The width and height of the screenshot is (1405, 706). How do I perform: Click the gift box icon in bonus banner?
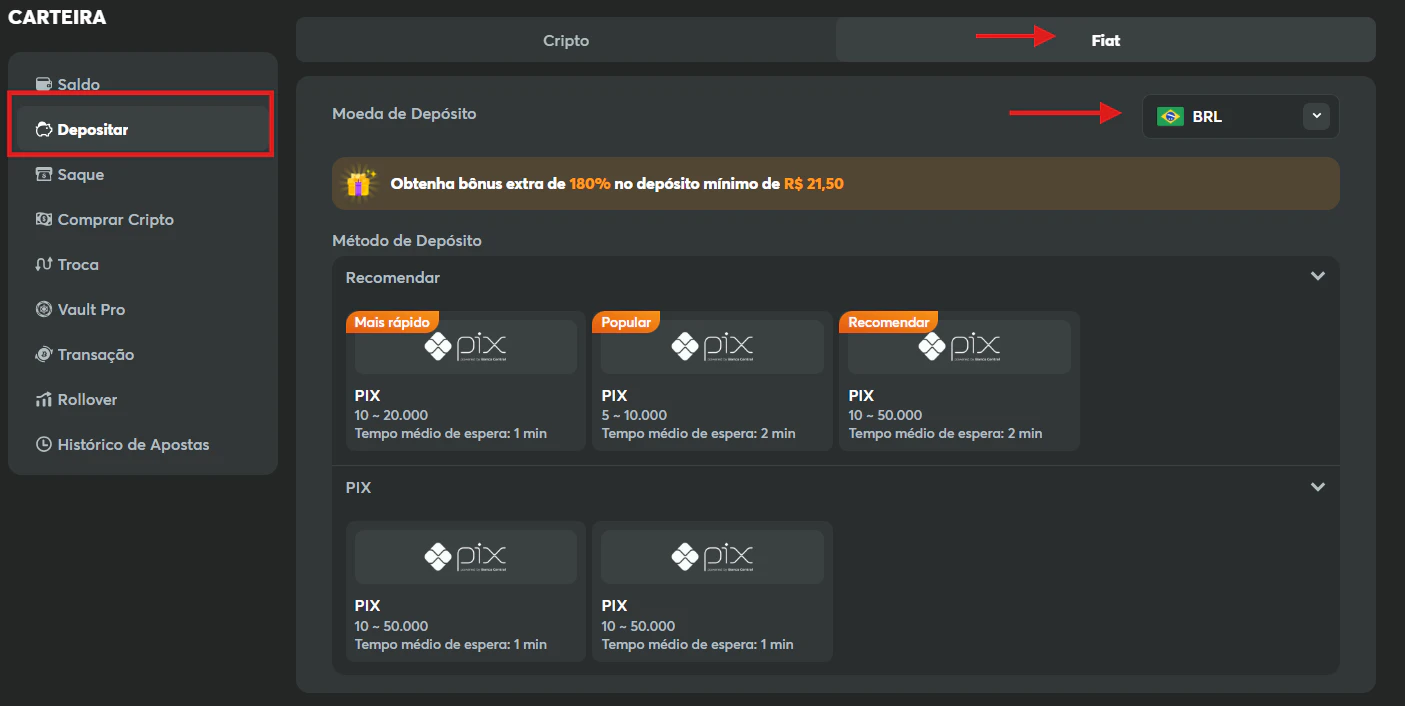[x=359, y=183]
